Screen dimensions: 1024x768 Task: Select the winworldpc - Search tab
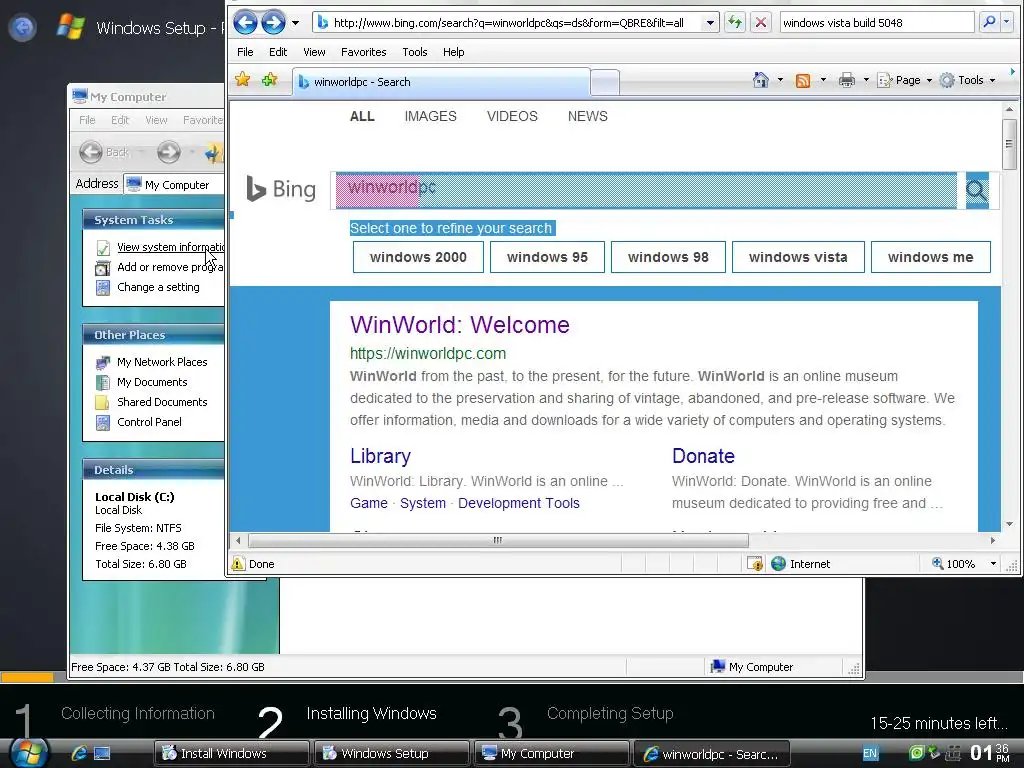click(x=441, y=82)
